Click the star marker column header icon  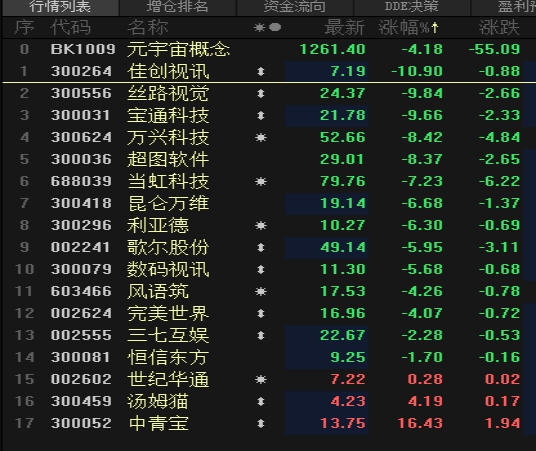click(x=259, y=27)
